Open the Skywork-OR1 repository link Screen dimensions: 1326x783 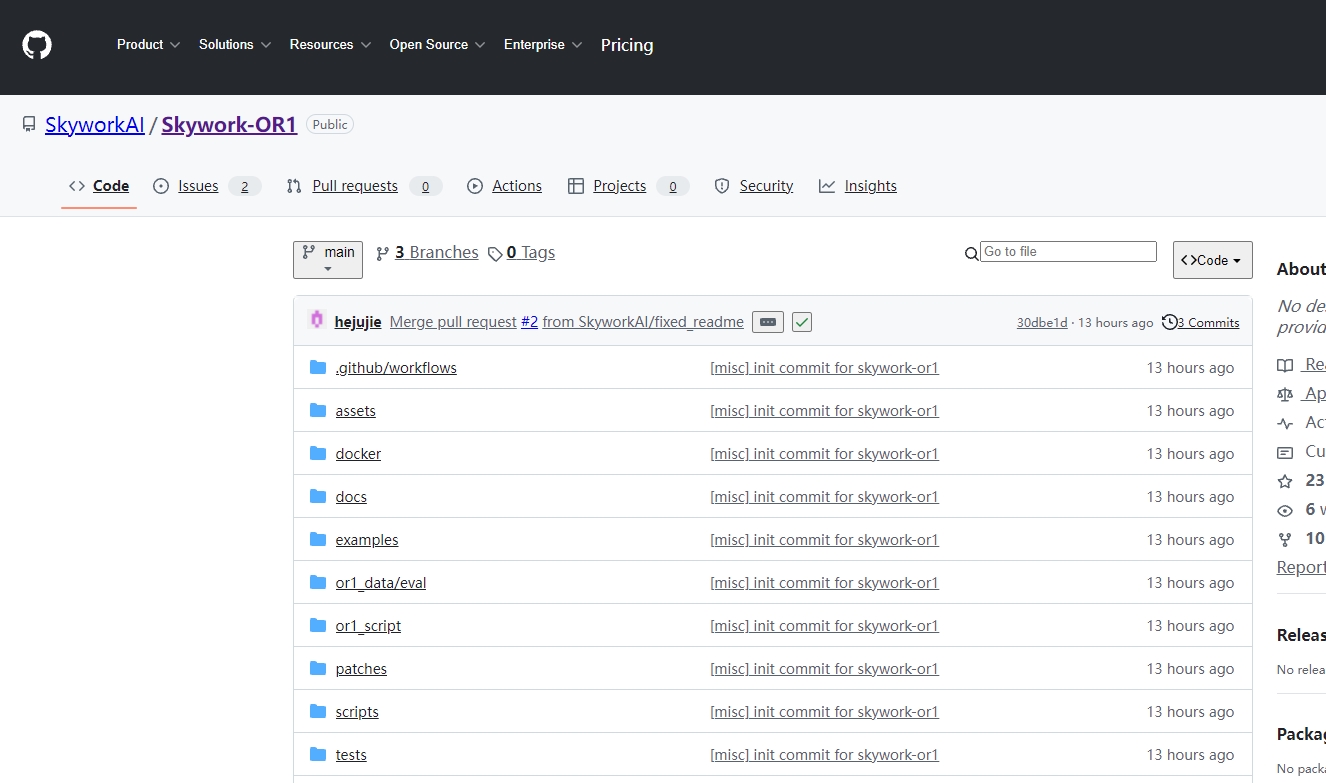click(x=229, y=125)
